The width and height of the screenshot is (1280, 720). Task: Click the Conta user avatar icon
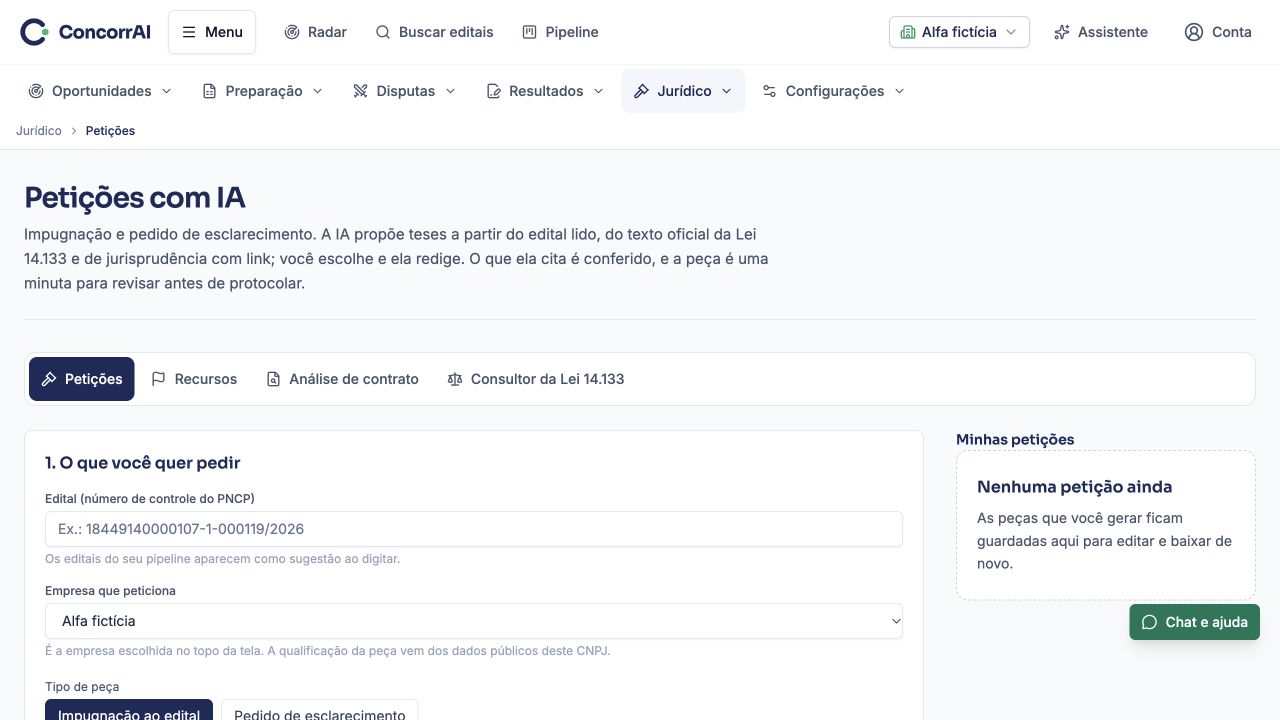coord(1194,32)
